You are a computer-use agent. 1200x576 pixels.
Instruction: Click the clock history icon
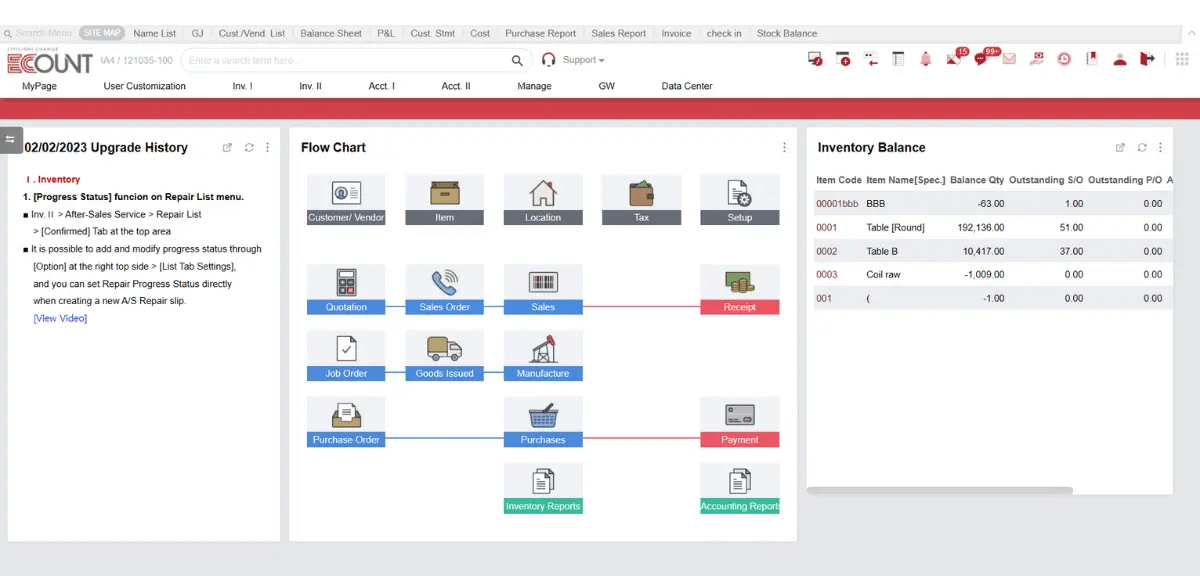click(x=1064, y=60)
